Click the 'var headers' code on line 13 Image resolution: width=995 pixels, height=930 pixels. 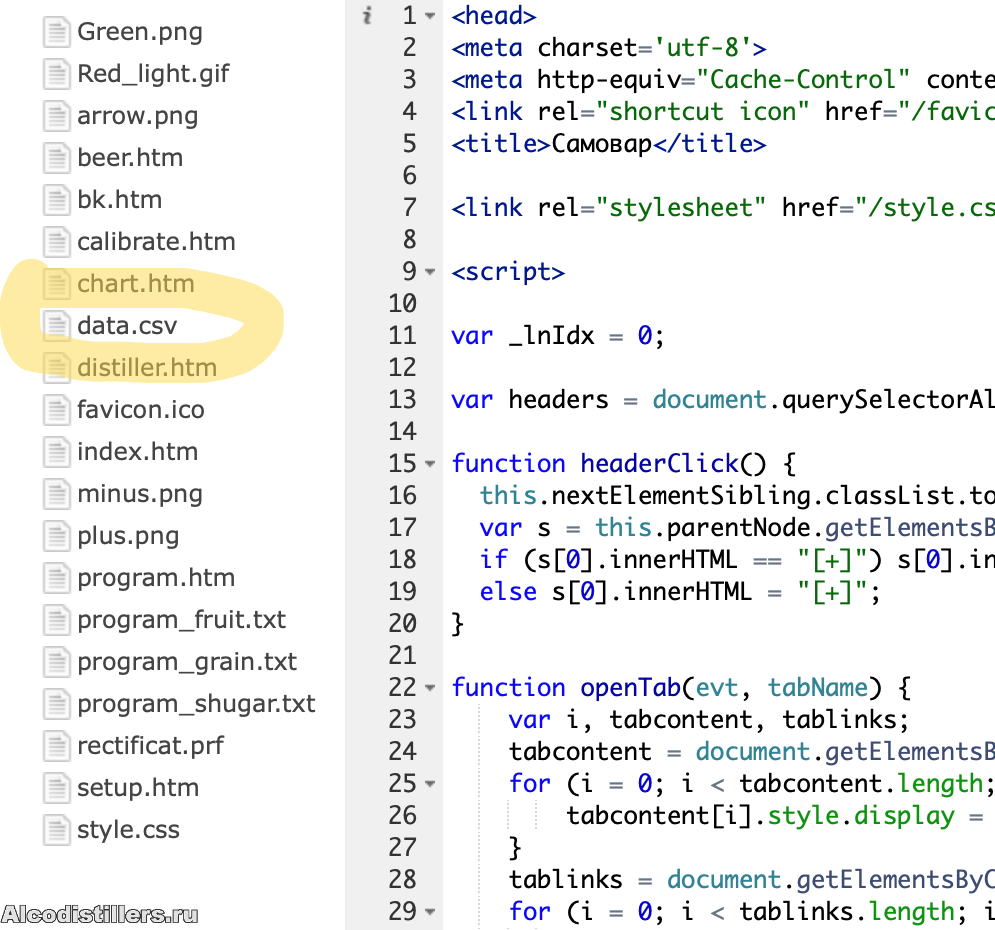pyautogui.click(x=529, y=400)
